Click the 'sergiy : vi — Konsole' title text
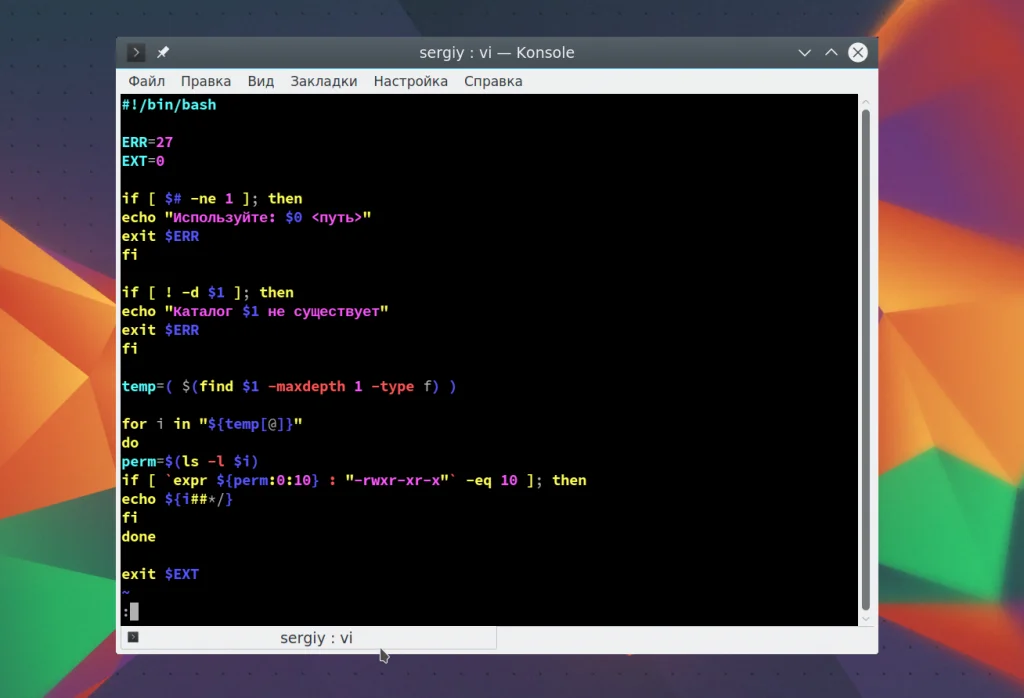 (496, 53)
